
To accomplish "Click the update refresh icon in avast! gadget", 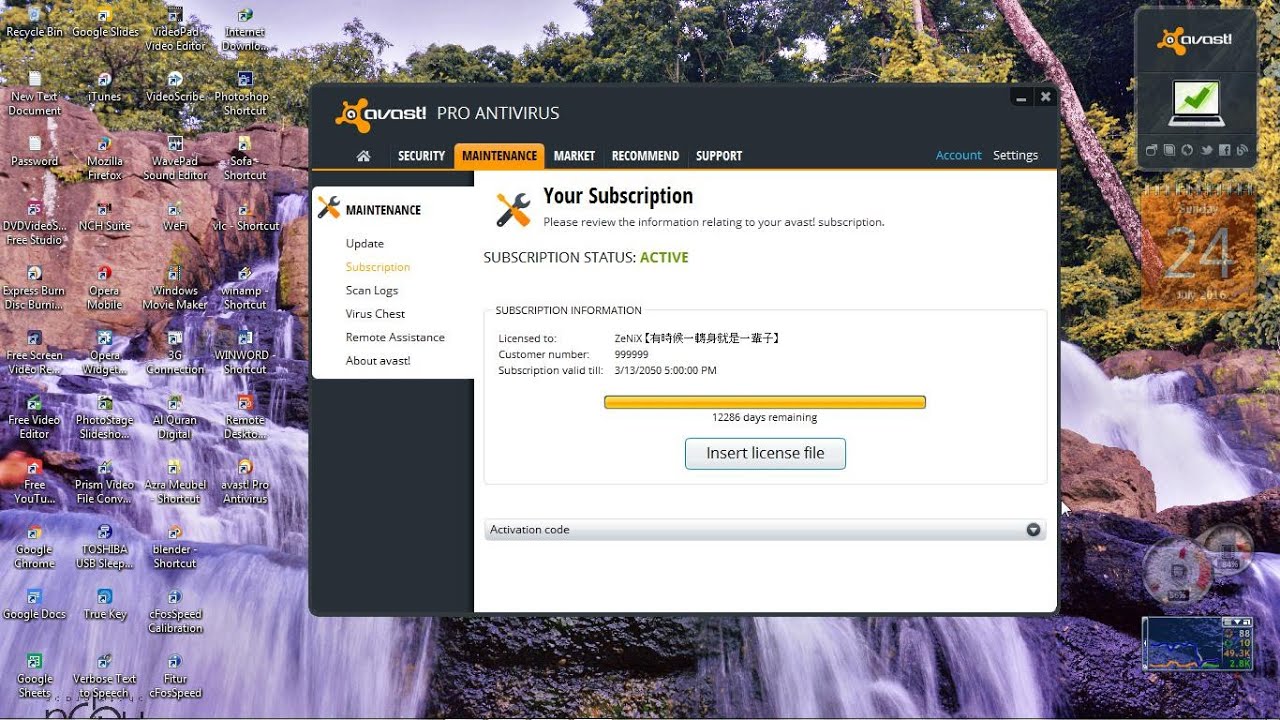I will 1187,150.
